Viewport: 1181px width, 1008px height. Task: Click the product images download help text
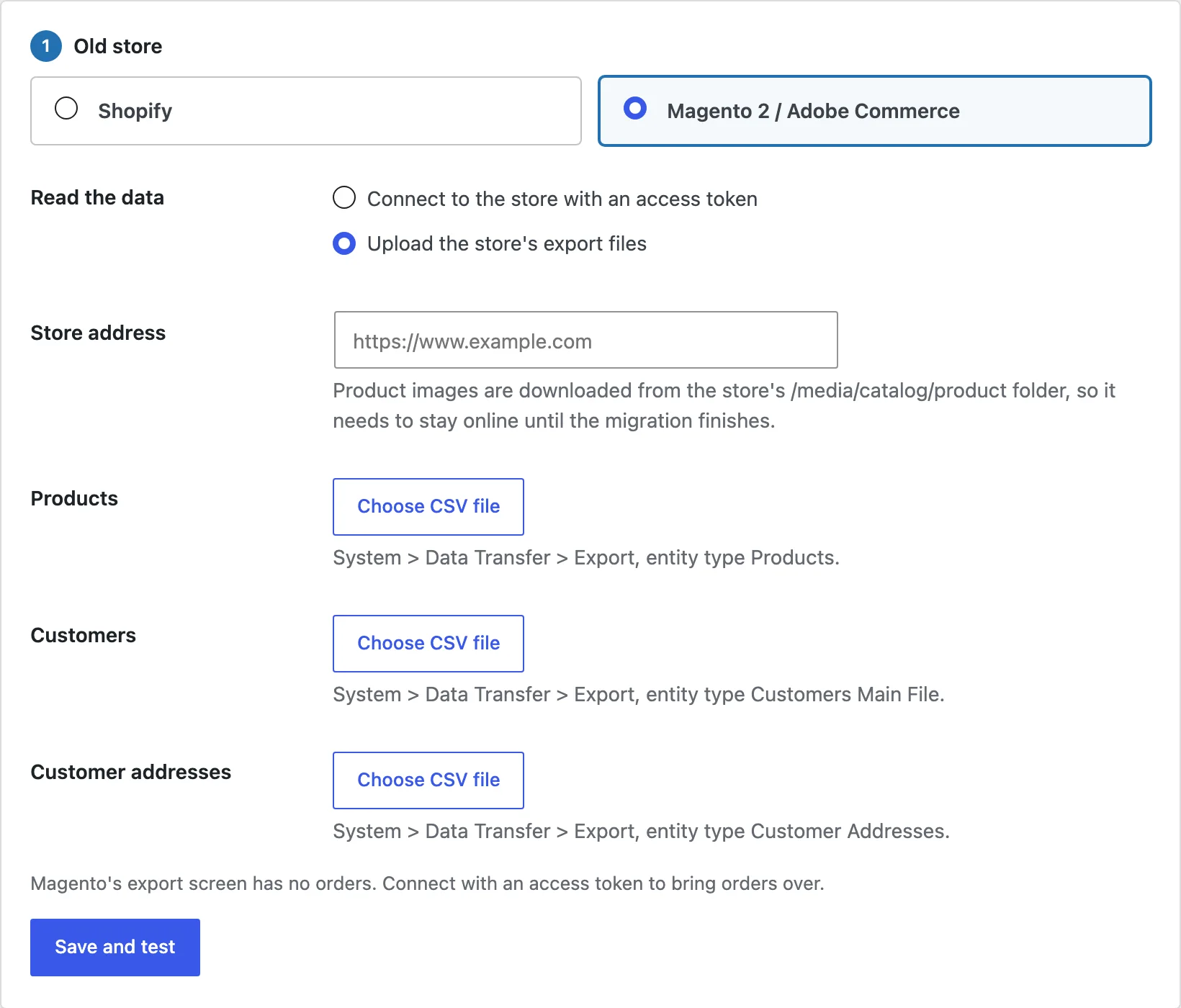[724, 405]
